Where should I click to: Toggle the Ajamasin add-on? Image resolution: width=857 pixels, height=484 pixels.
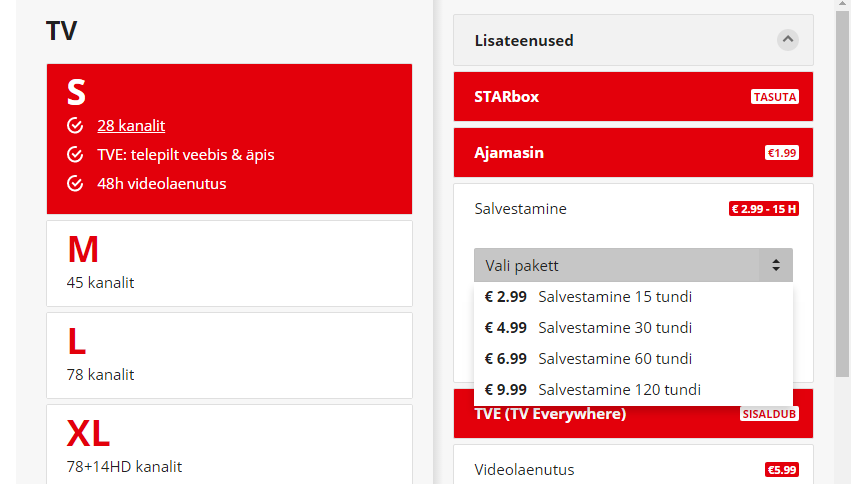click(633, 152)
